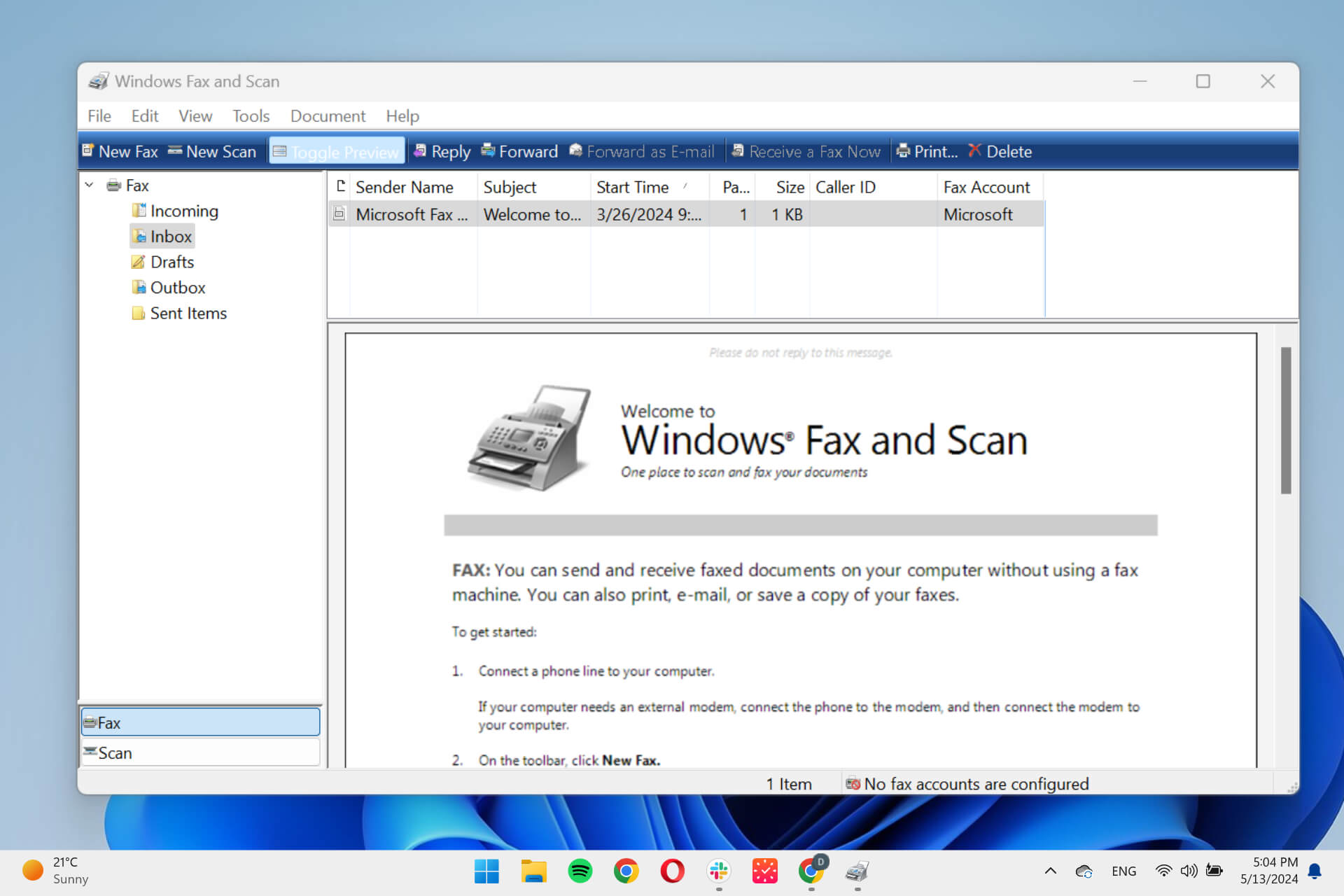
Task: Sort messages by the Start Time column
Action: tap(633, 187)
